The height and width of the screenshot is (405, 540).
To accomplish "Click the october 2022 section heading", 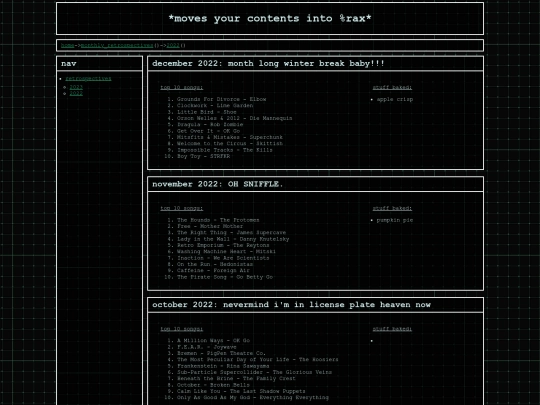I will [291, 305].
